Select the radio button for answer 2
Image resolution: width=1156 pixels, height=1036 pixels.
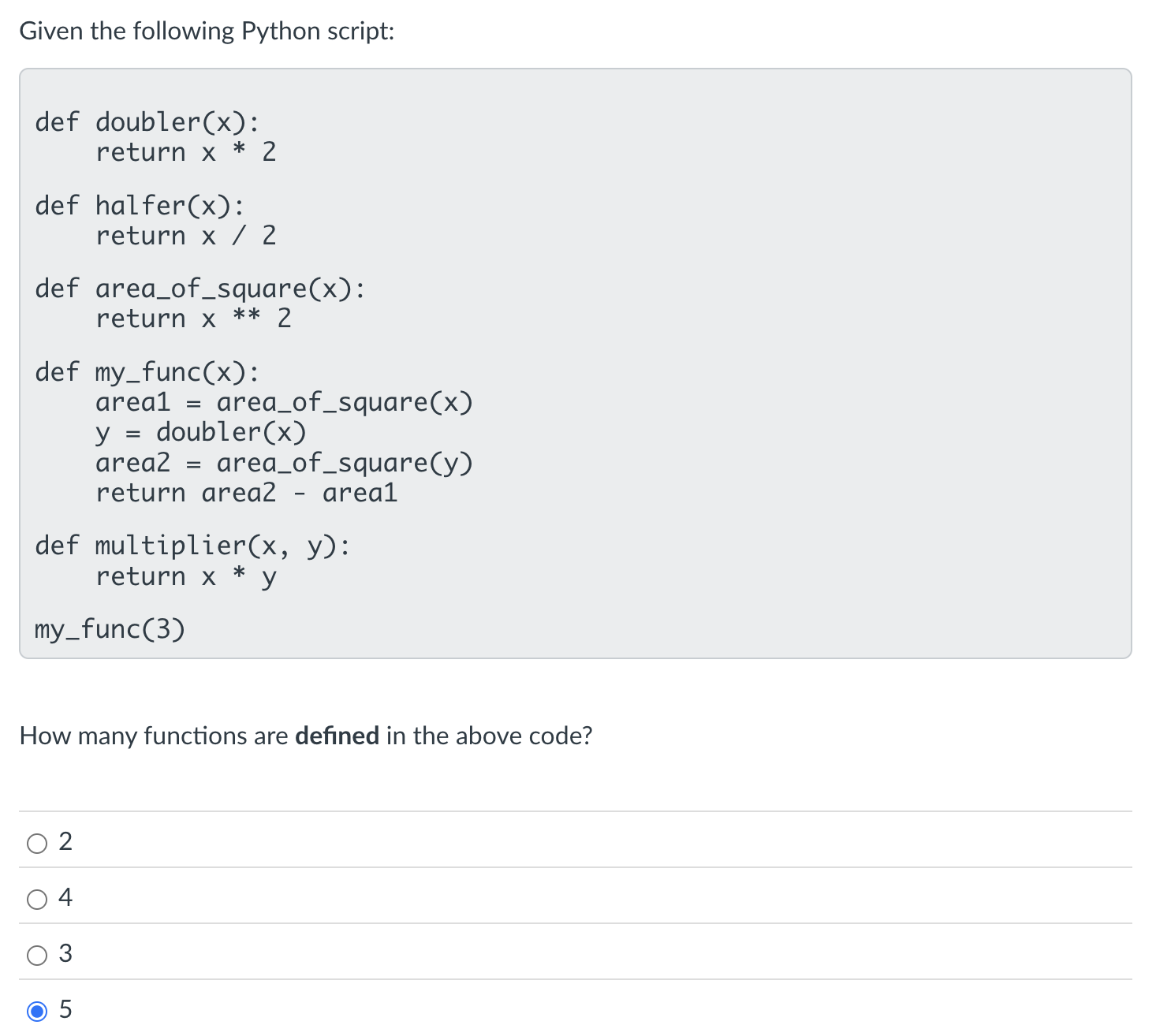[36, 841]
